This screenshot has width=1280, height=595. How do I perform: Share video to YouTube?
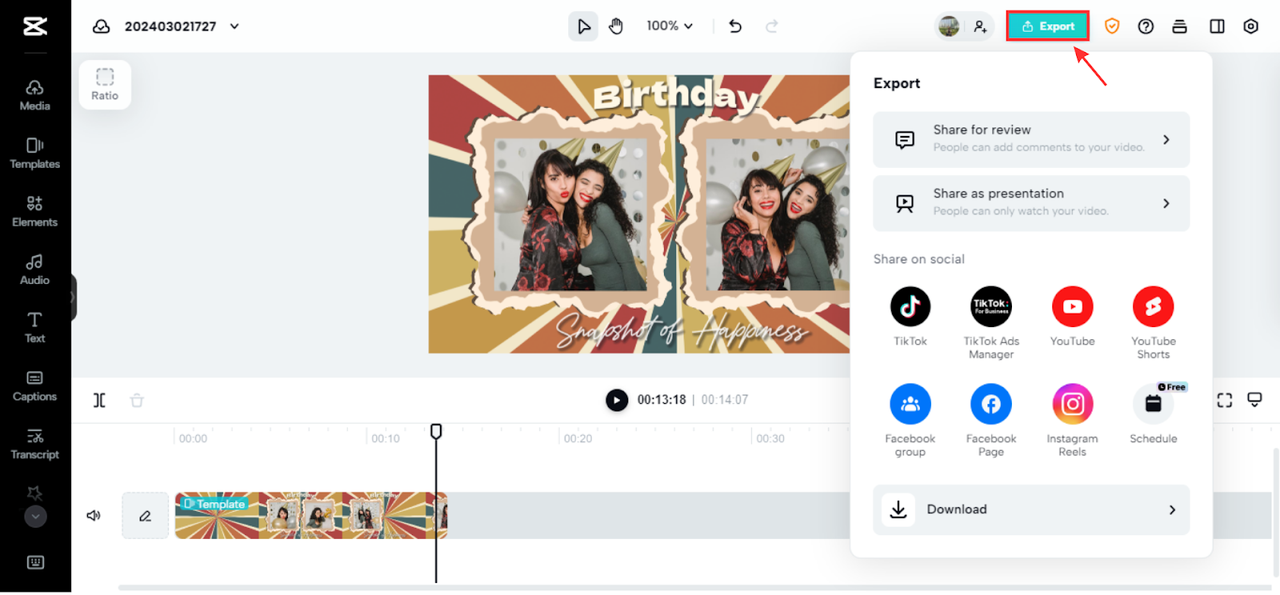pos(1072,317)
